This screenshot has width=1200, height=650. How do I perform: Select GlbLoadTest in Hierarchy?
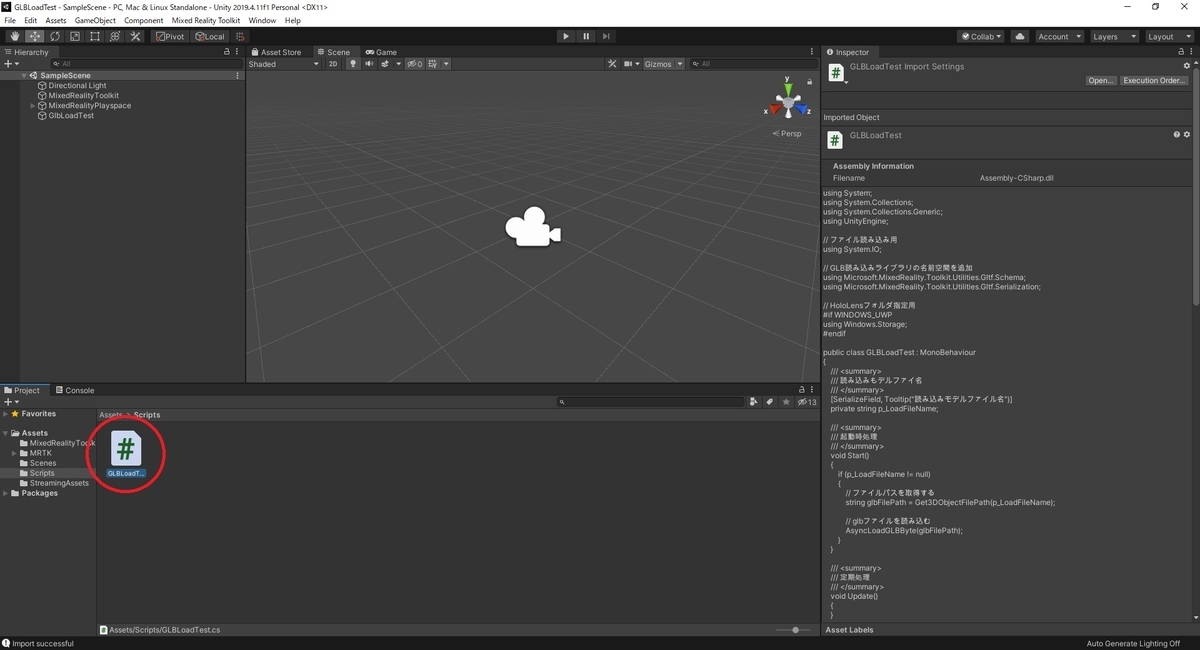[71, 116]
